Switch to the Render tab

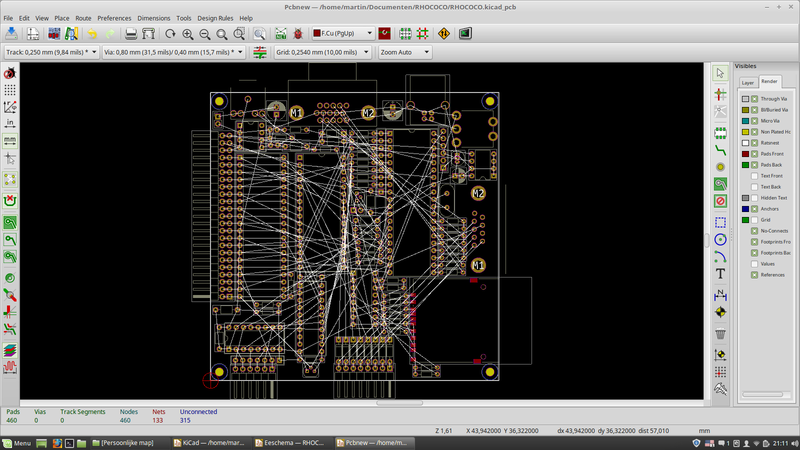pos(769,82)
